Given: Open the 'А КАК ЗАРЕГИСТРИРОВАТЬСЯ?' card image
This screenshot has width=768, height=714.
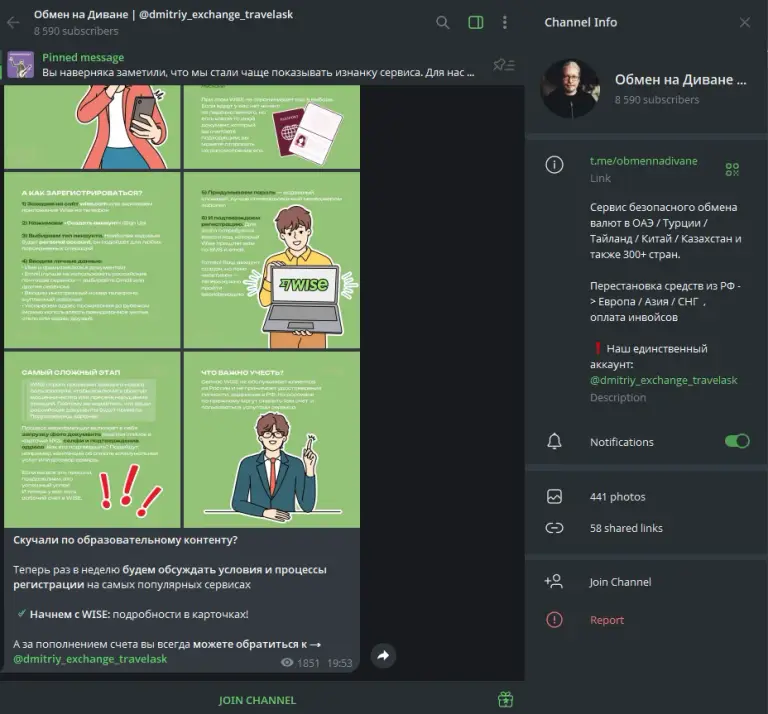Looking at the screenshot, I should [92, 260].
